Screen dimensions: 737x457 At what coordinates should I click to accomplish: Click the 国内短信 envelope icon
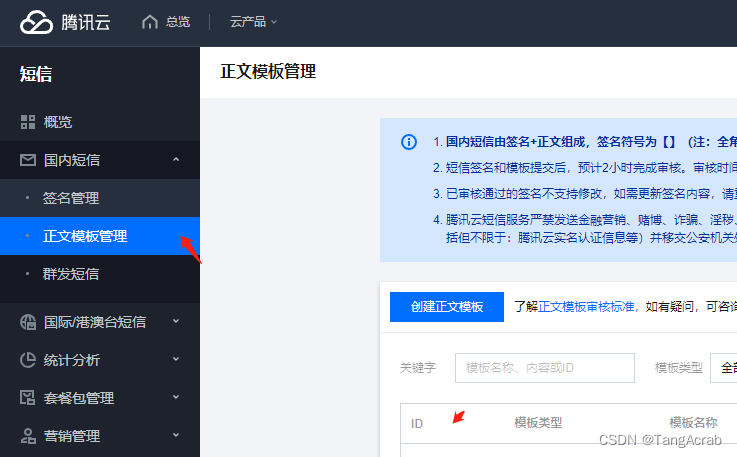(x=28, y=160)
